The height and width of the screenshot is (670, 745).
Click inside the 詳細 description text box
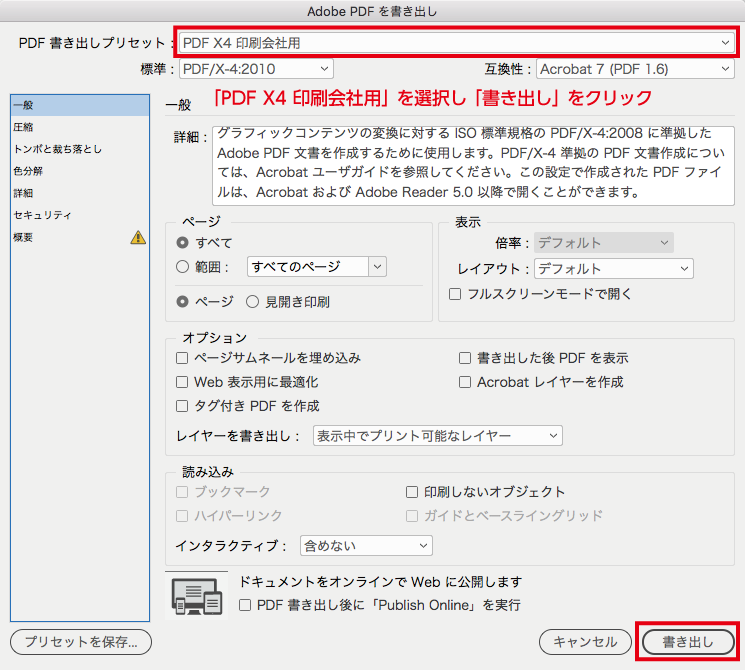pyautogui.click(x=473, y=166)
